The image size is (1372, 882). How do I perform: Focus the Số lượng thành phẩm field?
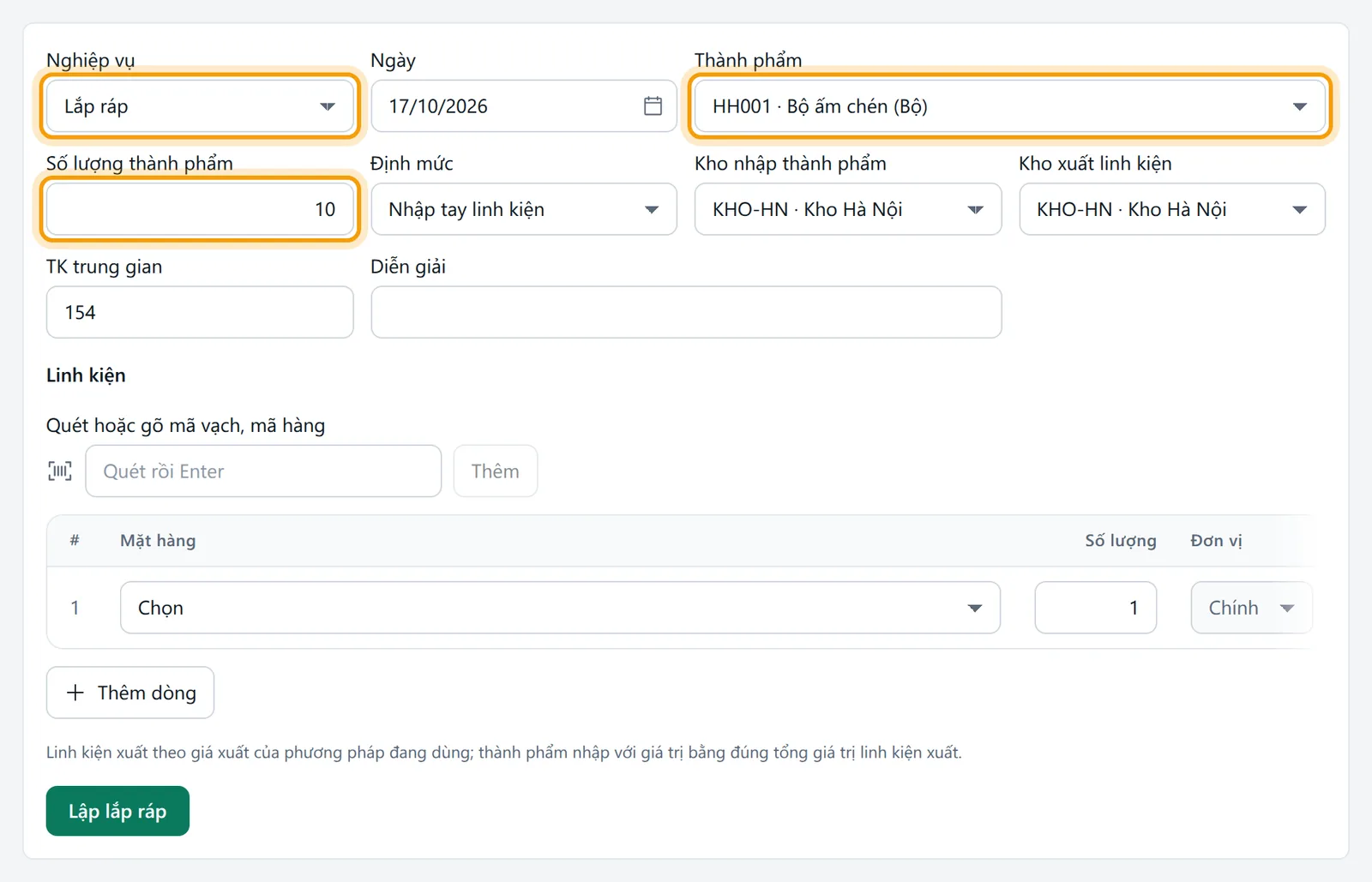coord(200,209)
